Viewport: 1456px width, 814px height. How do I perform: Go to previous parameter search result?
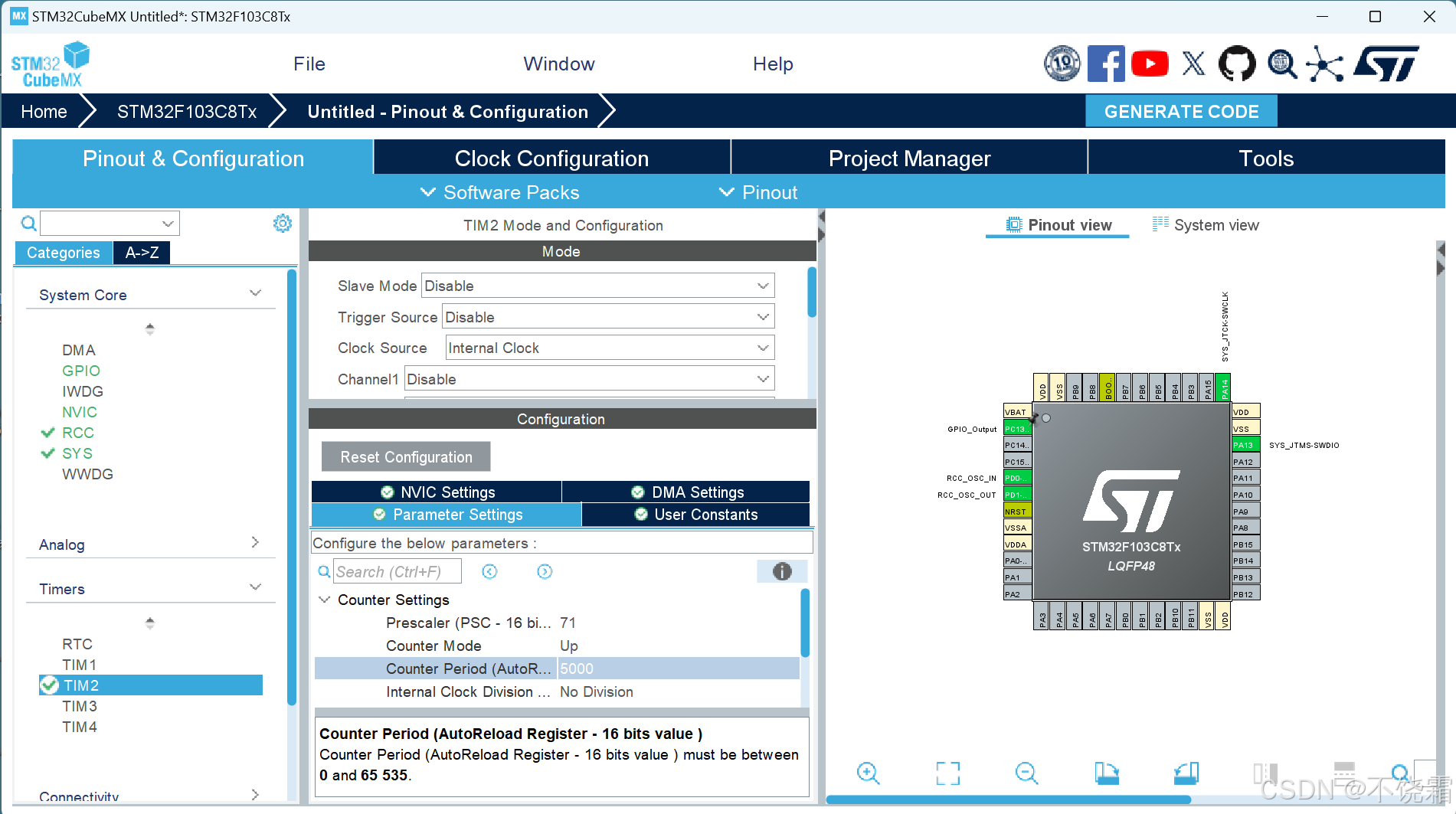pyautogui.click(x=489, y=571)
